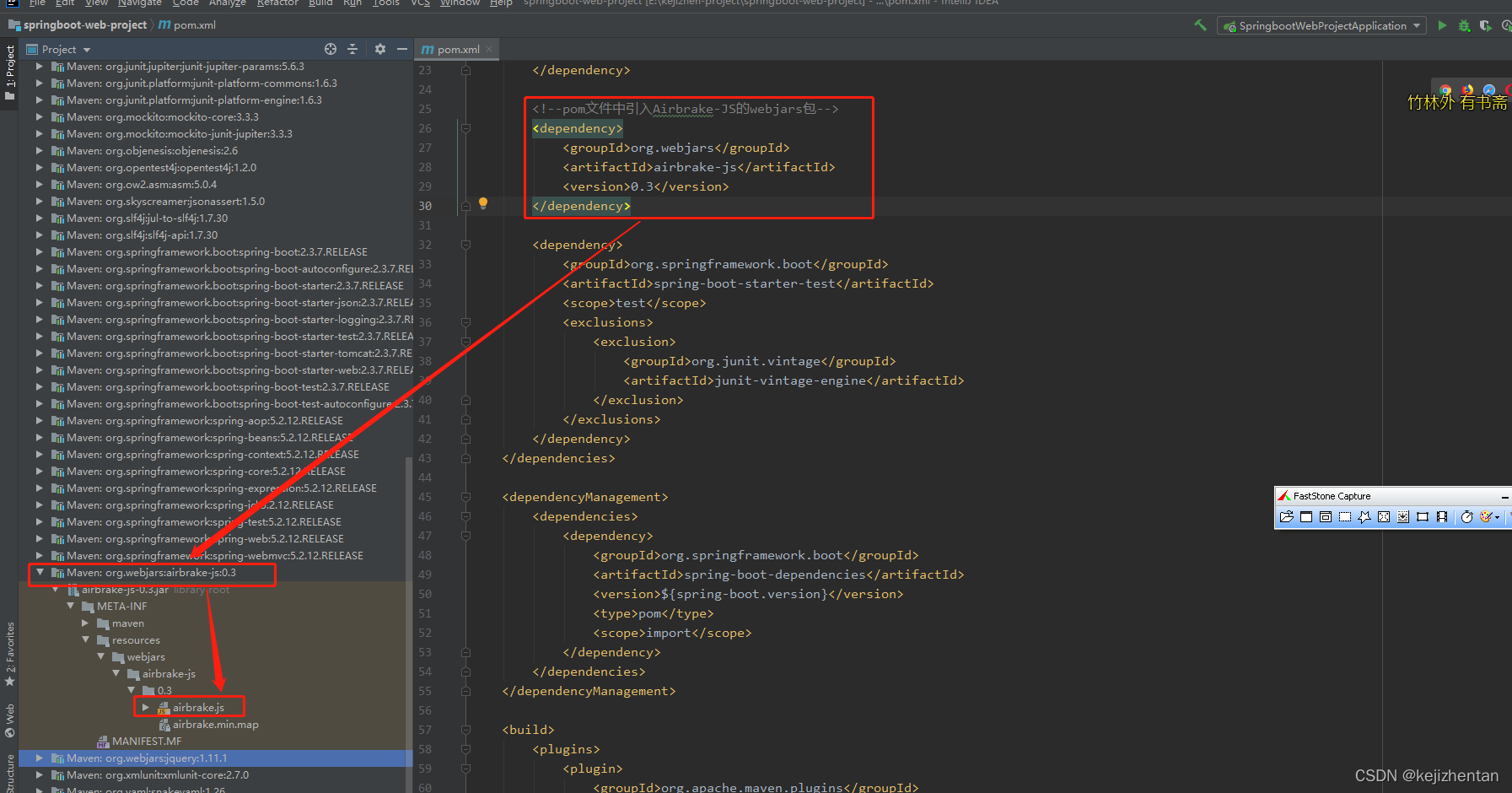
Task: Click line number 45 in gutter
Action: [425, 497]
